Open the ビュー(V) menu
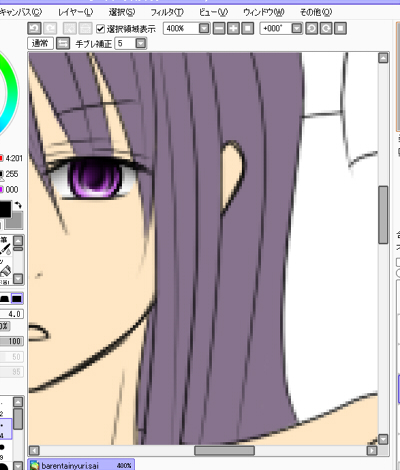Viewport: 400px width, 470px height. click(x=213, y=12)
